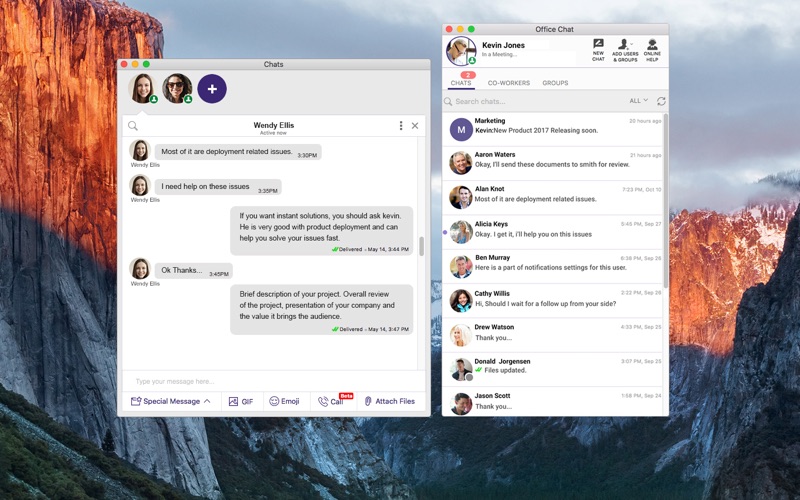
Task: Open chat with Cathy Willis
Action: 553,301
